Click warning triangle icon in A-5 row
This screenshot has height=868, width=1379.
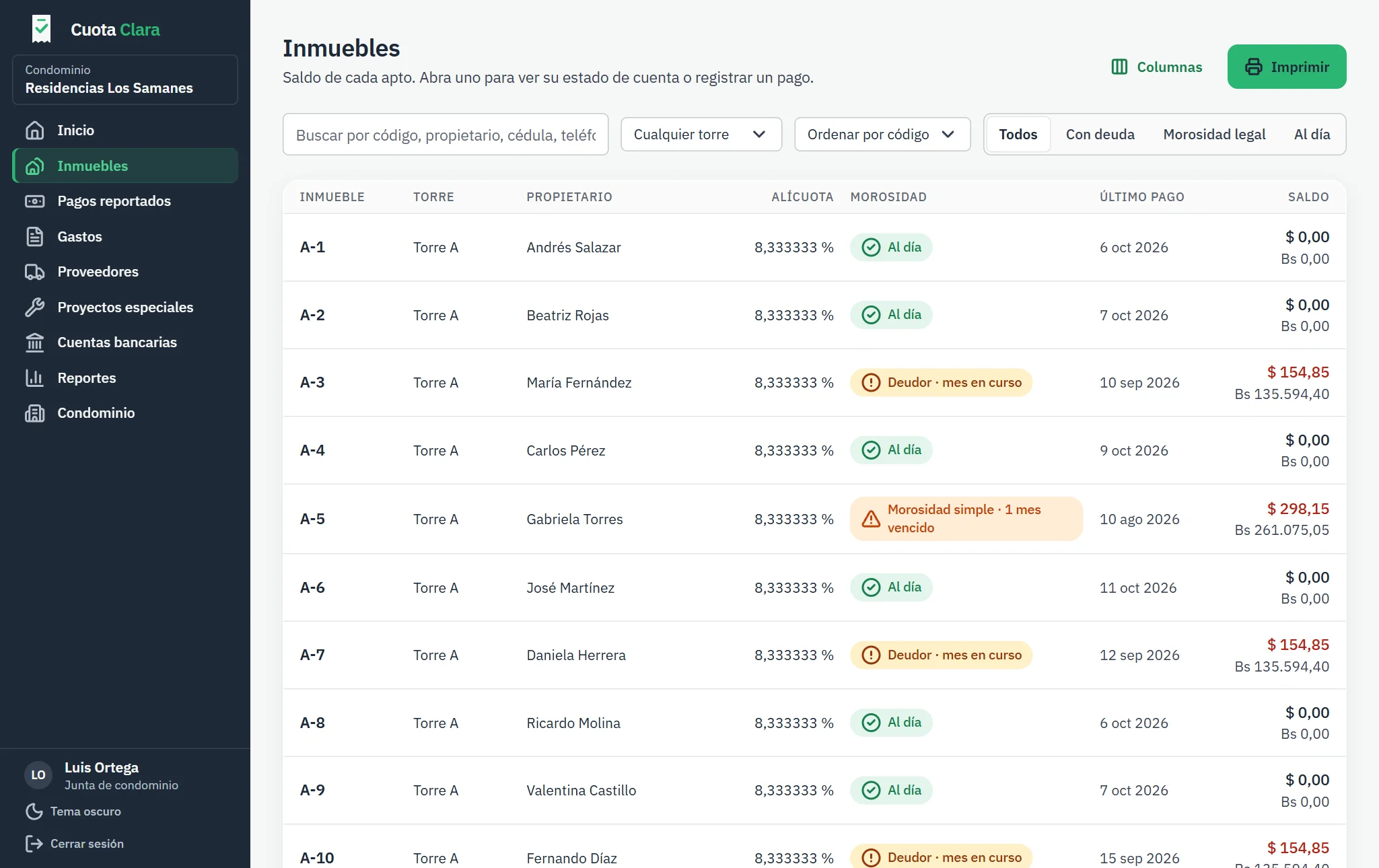[x=871, y=519]
